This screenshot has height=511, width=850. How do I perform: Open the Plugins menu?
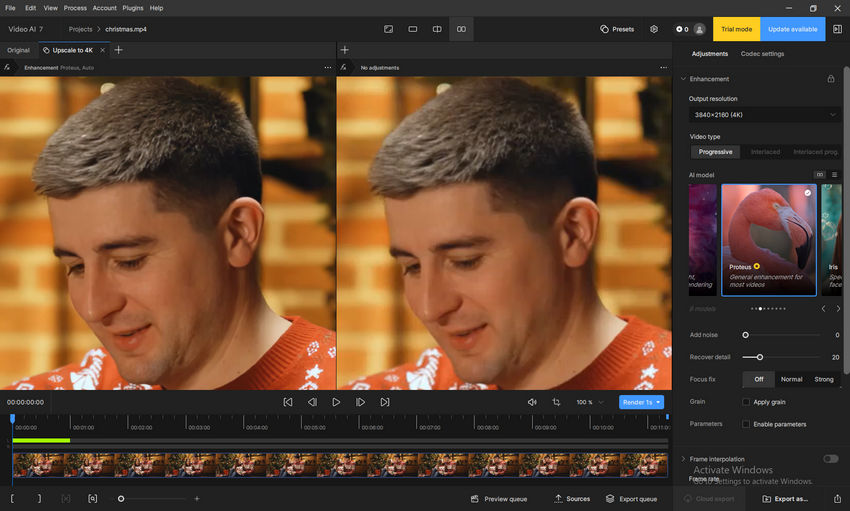point(133,8)
